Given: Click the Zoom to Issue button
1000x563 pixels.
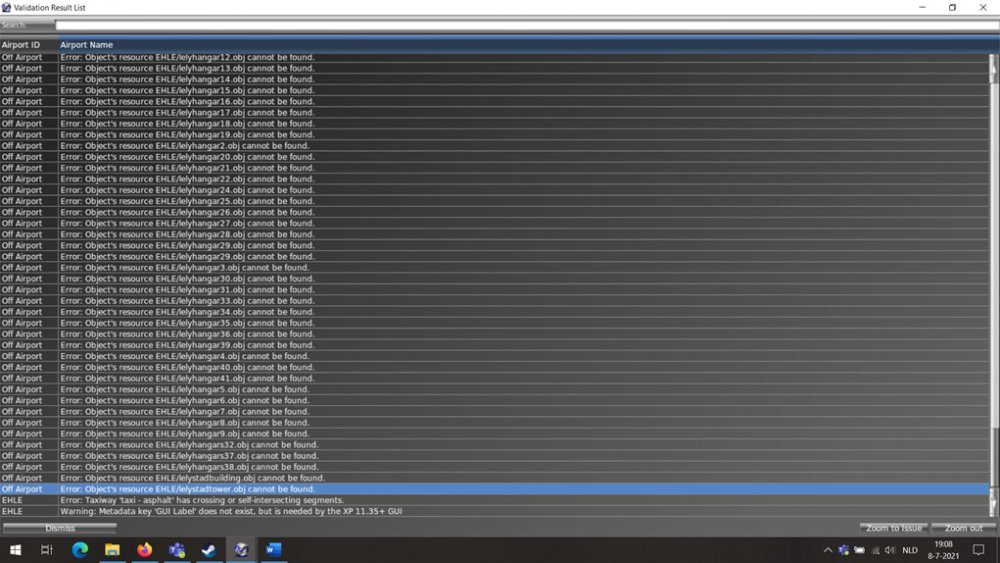Looking at the screenshot, I should click(x=894, y=528).
